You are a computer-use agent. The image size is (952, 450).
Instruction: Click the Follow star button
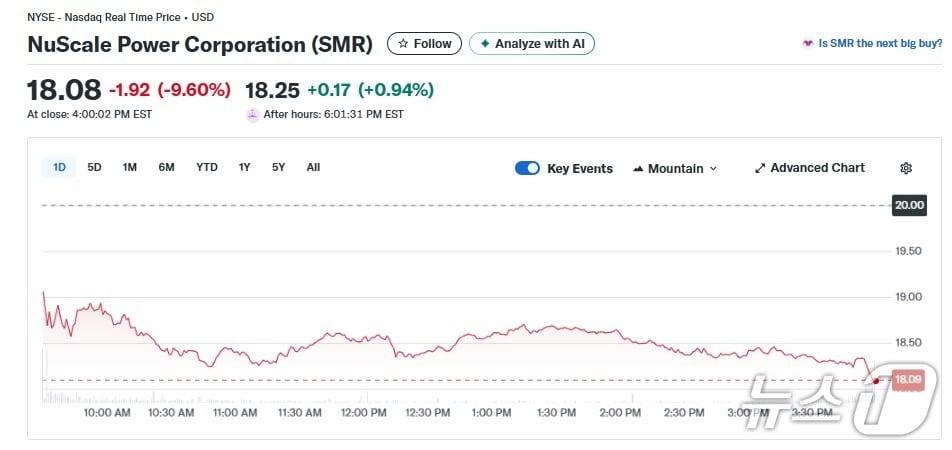425,44
